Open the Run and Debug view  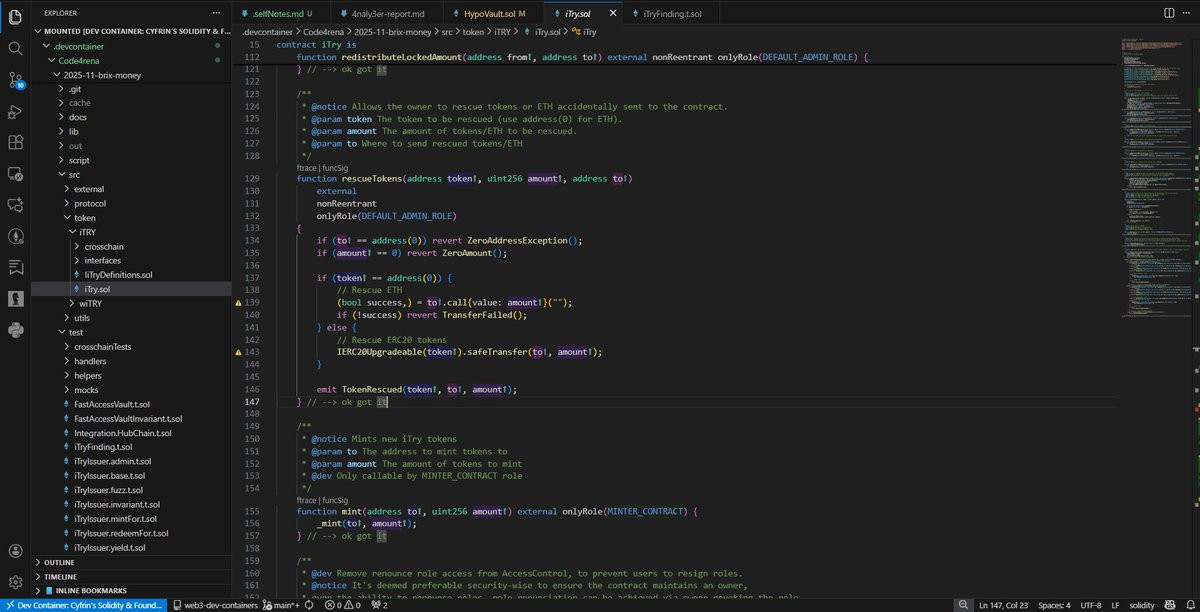click(x=15, y=112)
